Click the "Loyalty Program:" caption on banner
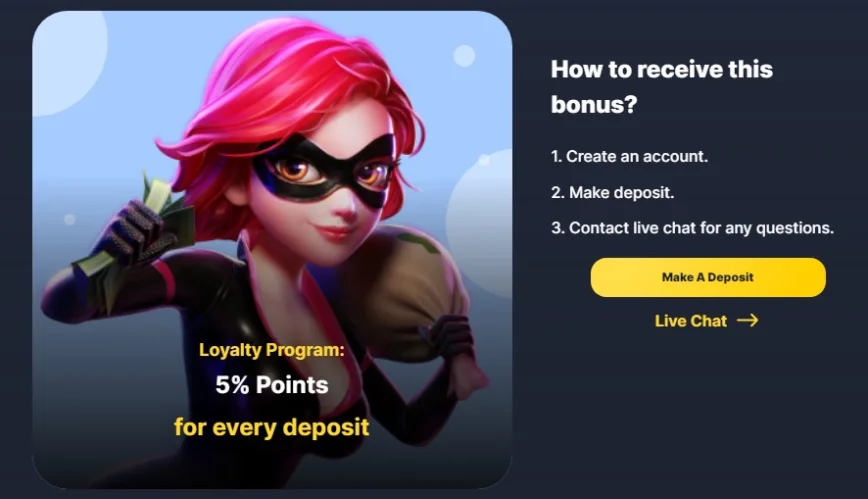 pyautogui.click(x=272, y=350)
